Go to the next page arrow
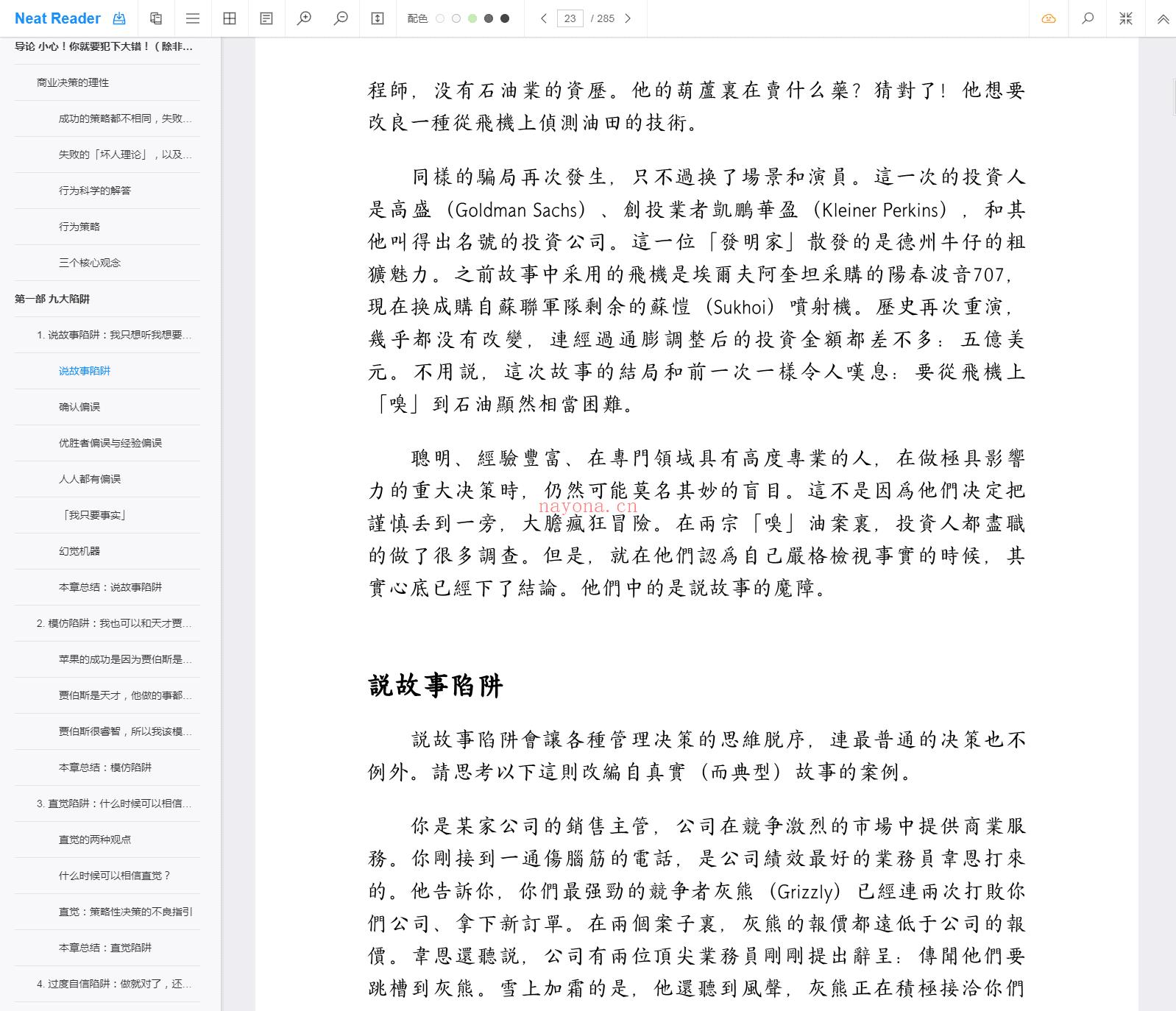The height and width of the screenshot is (1011, 1176). point(628,18)
